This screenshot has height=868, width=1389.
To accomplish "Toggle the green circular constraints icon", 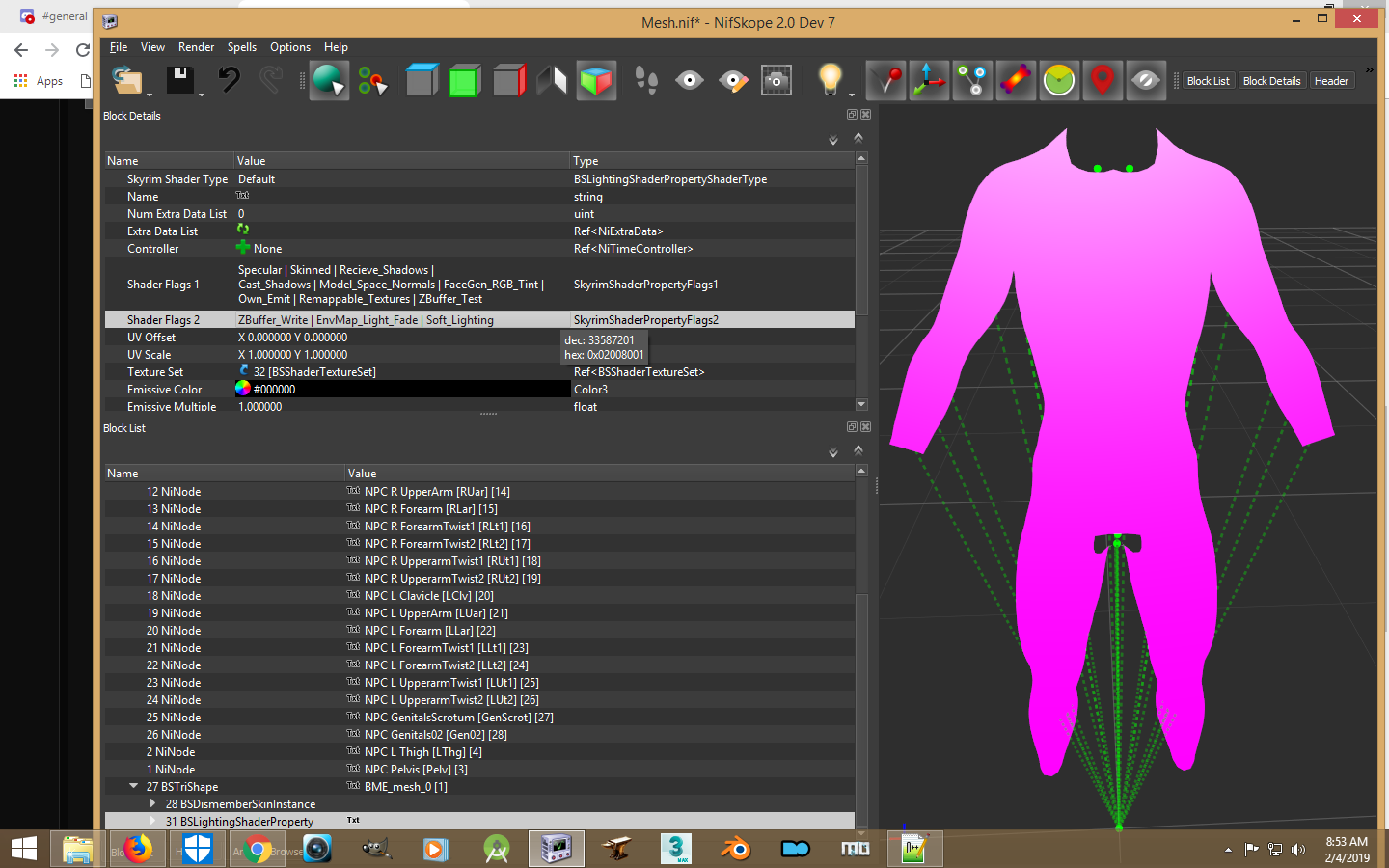I will point(1059,80).
